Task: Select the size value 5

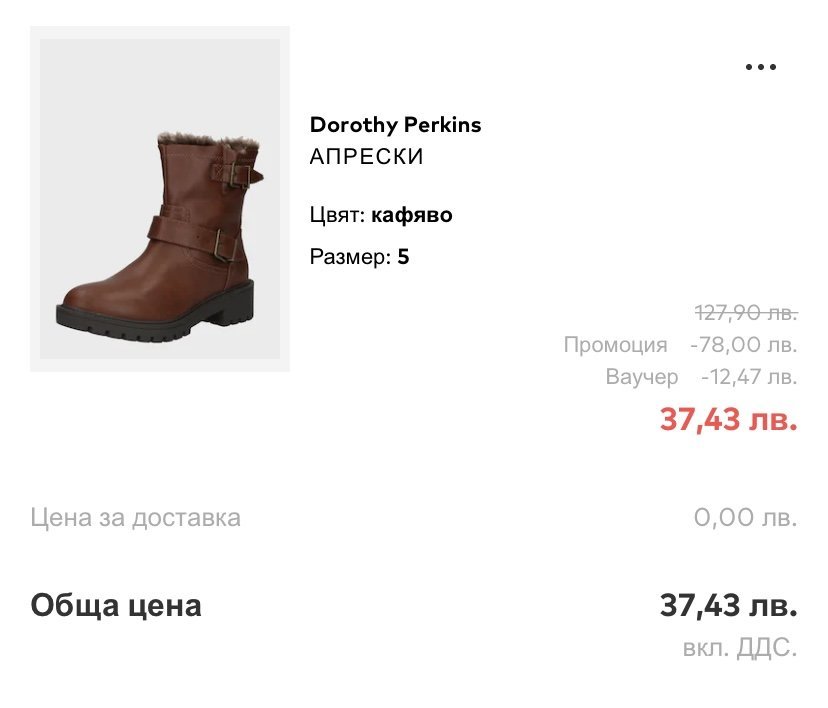Action: pyautogui.click(x=403, y=257)
